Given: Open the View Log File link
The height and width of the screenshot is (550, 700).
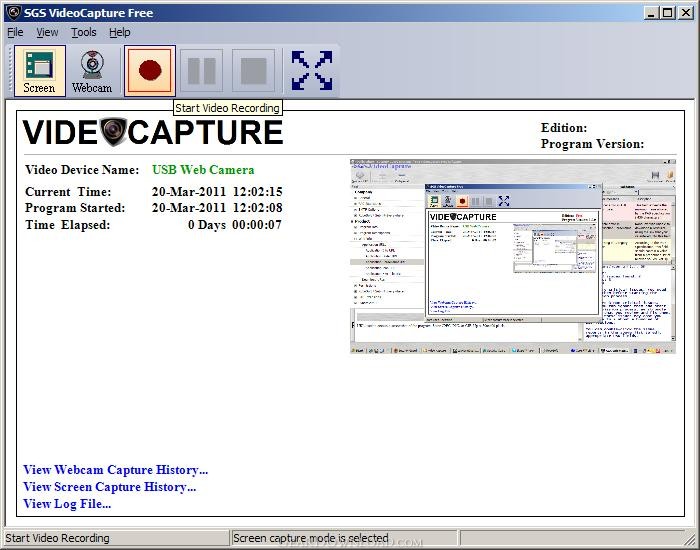Looking at the screenshot, I should 67,504.
